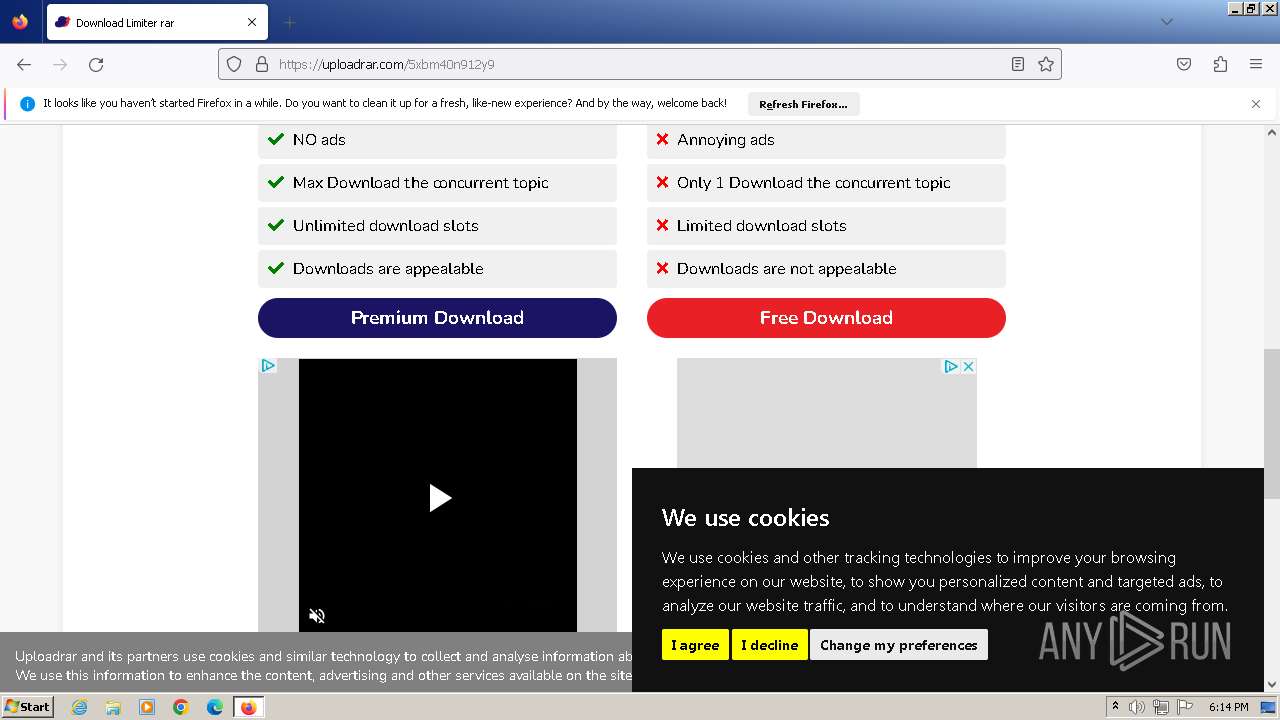Close the right ad with X
Image resolution: width=1280 pixels, height=720 pixels.
click(x=968, y=367)
